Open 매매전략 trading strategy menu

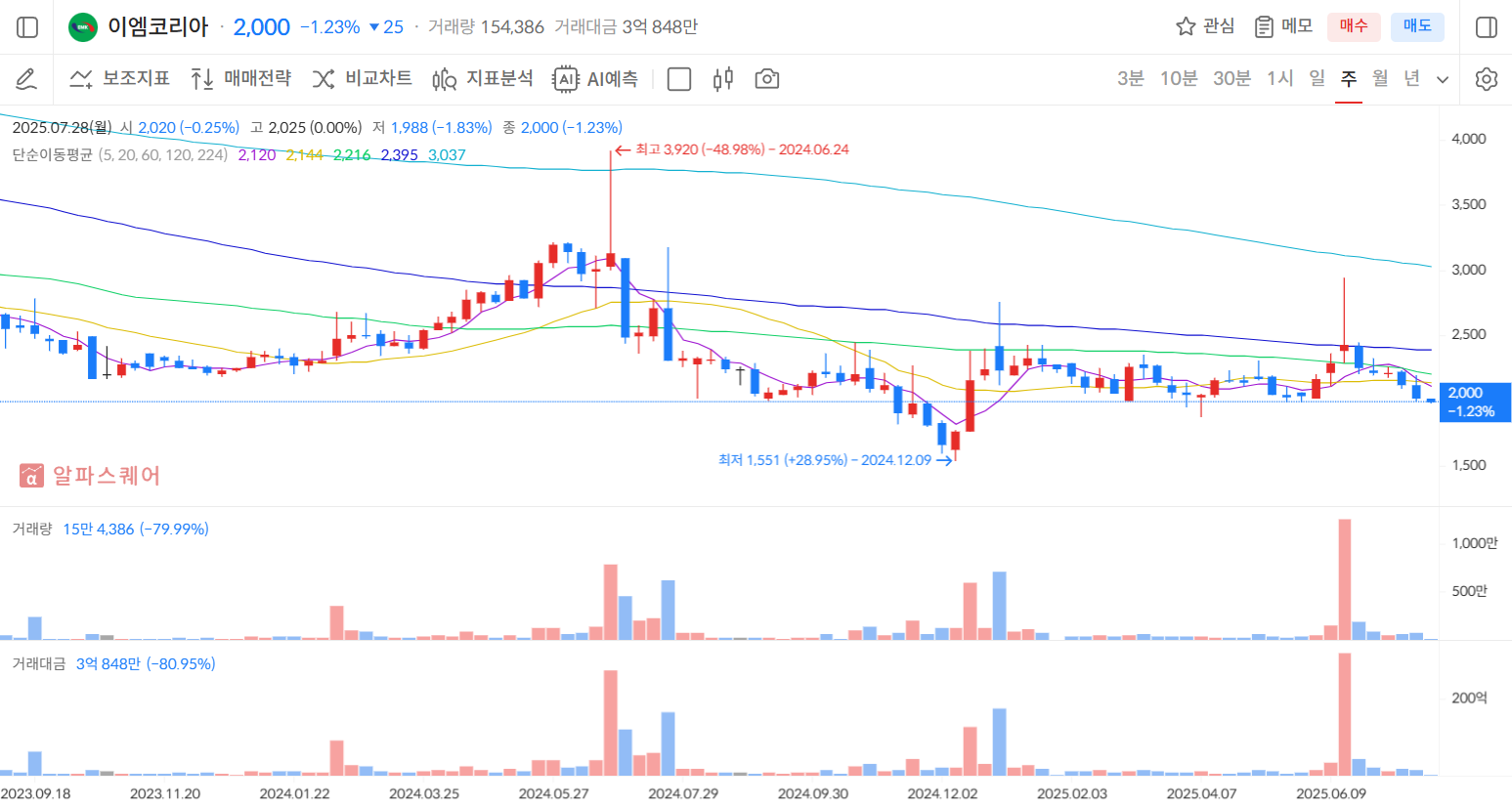(x=241, y=79)
